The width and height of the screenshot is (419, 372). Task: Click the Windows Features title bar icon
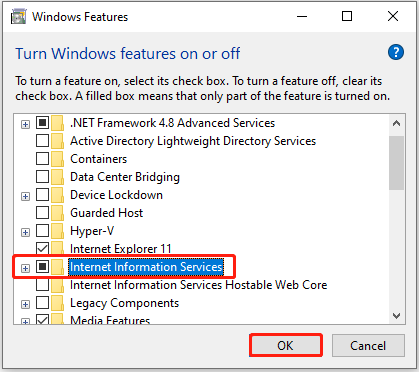click(x=18, y=17)
